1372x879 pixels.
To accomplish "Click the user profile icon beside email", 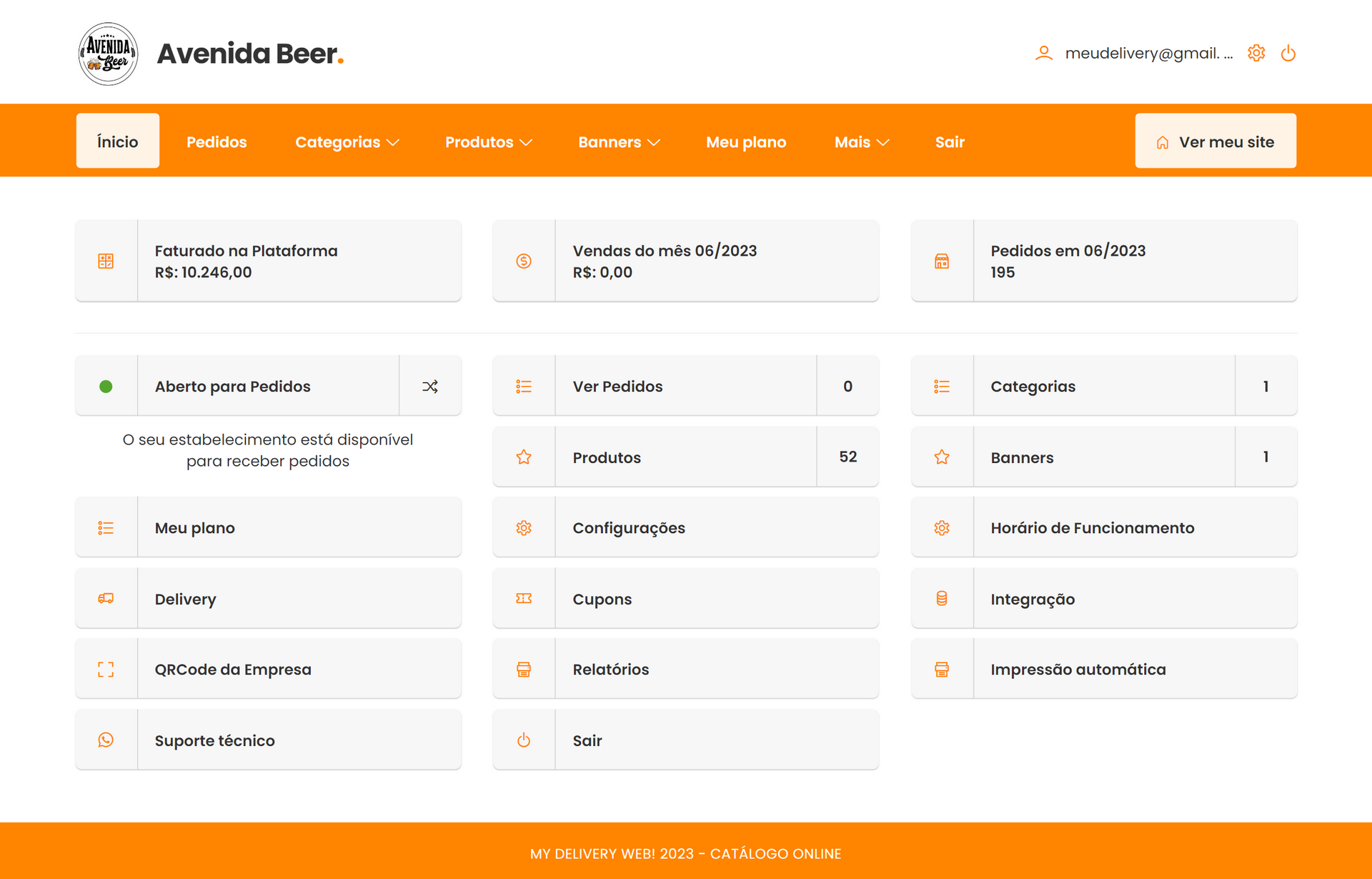I will [1043, 53].
